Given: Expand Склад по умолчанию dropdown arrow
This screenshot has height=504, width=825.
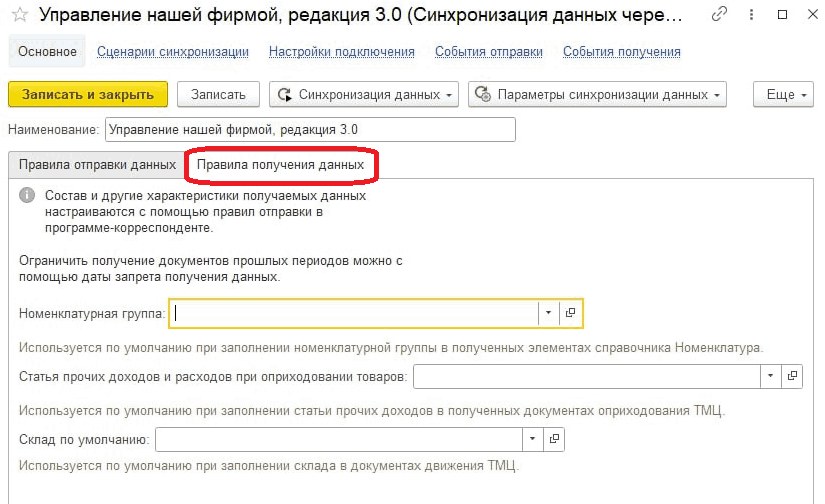Looking at the screenshot, I should pos(532,439).
